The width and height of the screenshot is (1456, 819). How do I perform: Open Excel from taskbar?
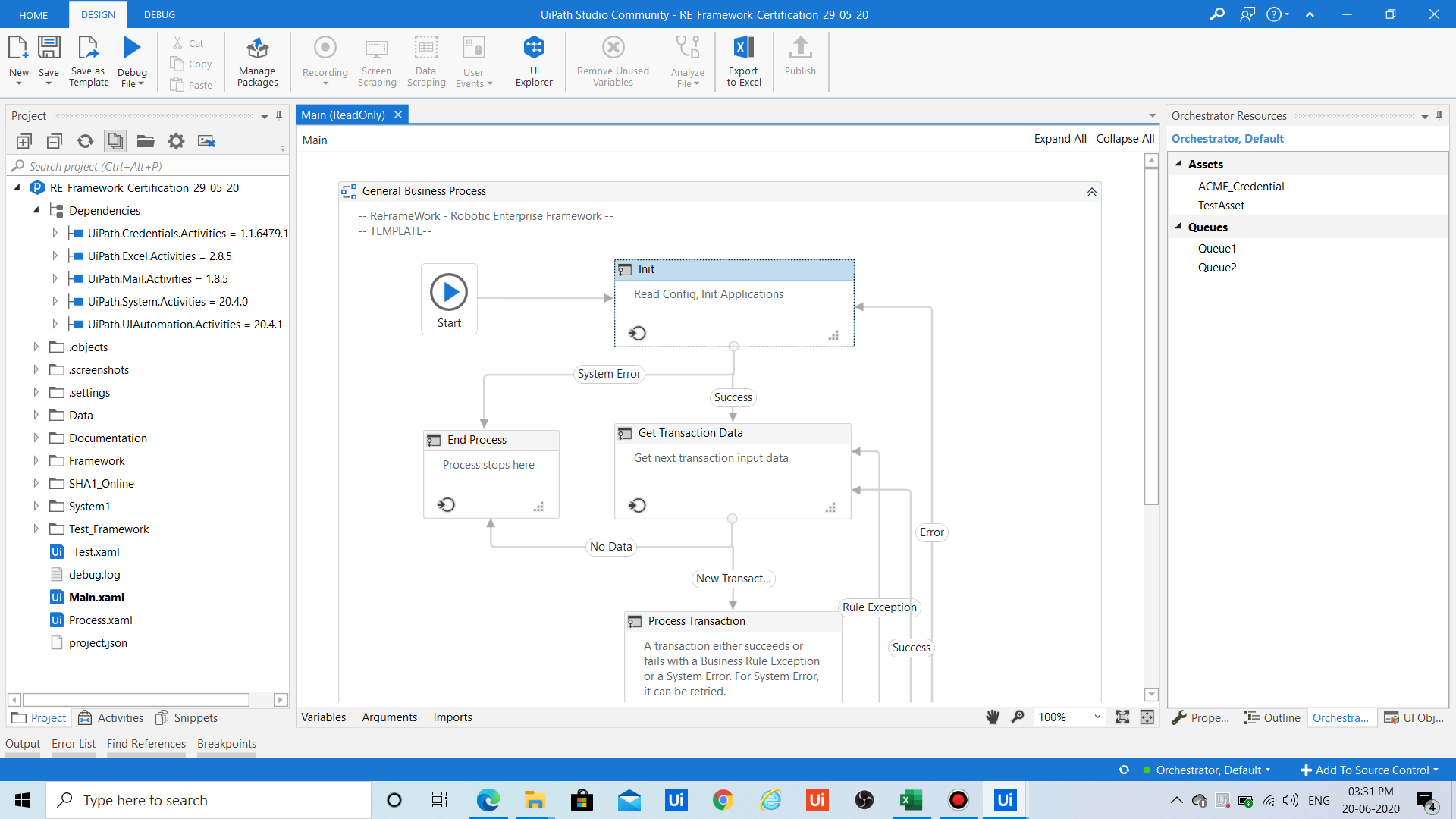(911, 800)
